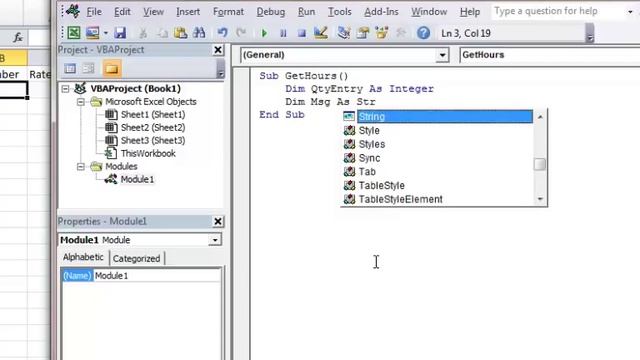Viewport: 640px width, 360px height.
Task: Open Find with the binoculars icon
Action: 199,33
